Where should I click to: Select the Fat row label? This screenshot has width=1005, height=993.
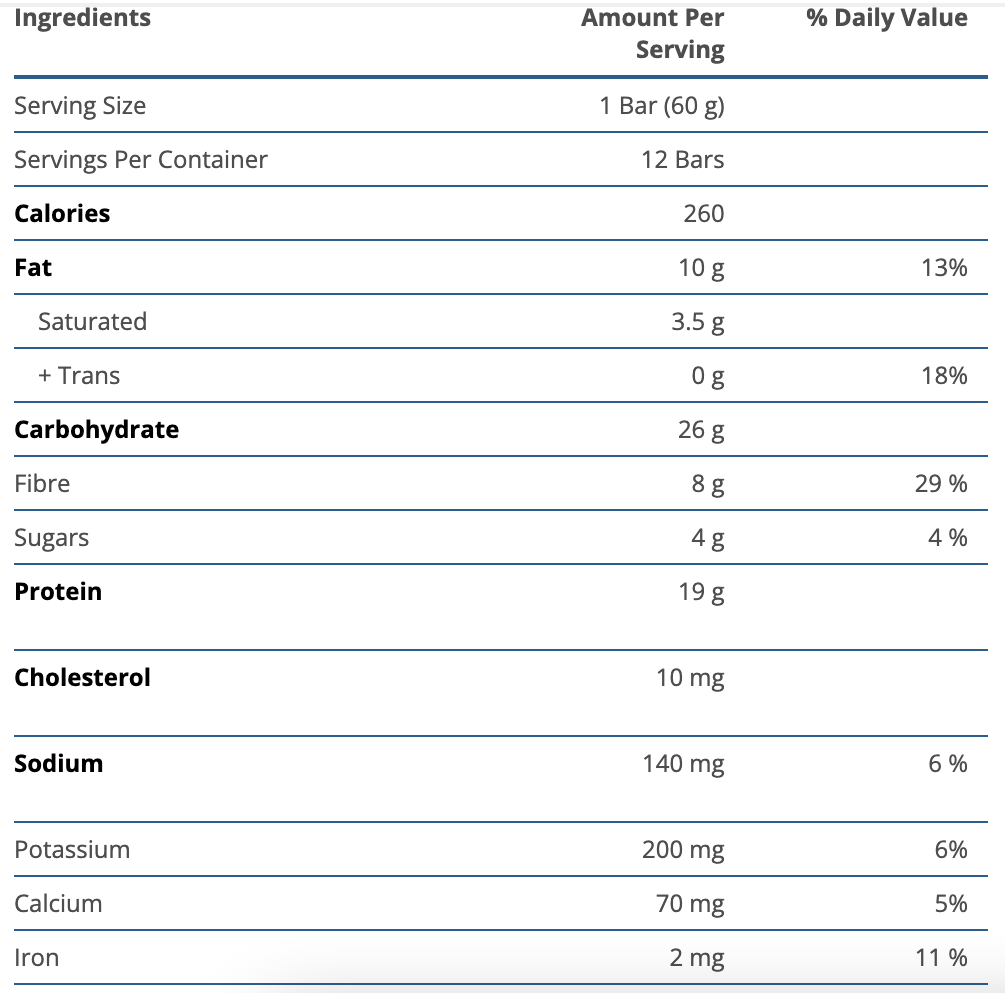pos(33,268)
